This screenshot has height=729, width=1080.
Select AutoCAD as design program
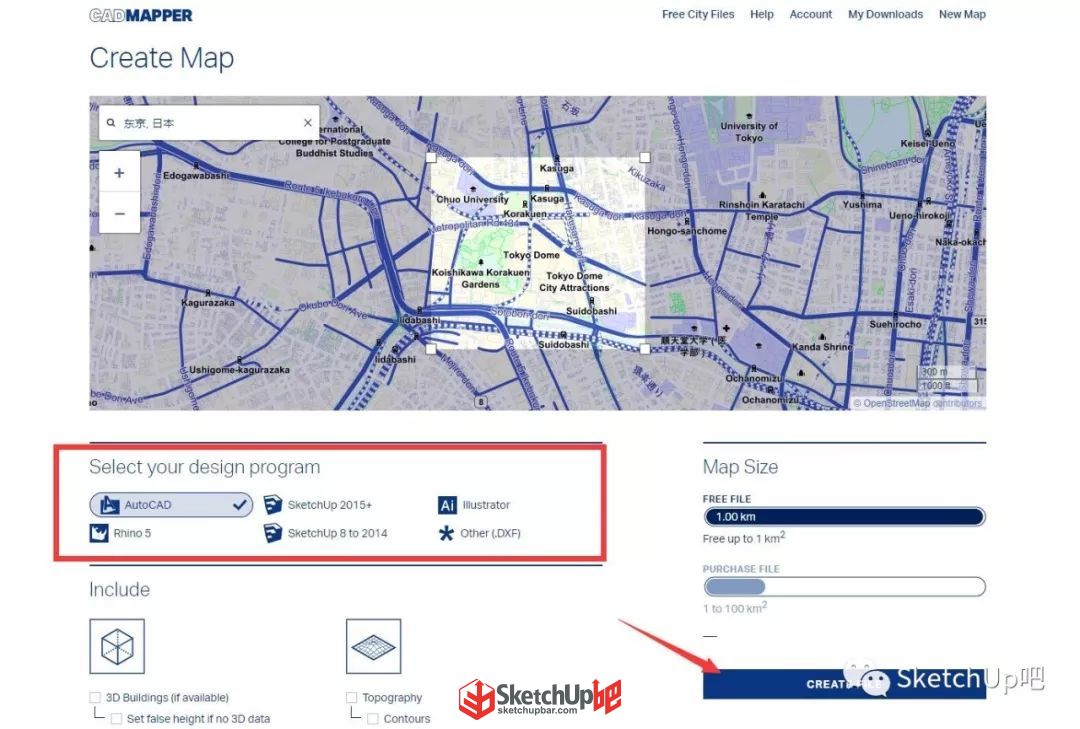pyautogui.click(x=171, y=505)
